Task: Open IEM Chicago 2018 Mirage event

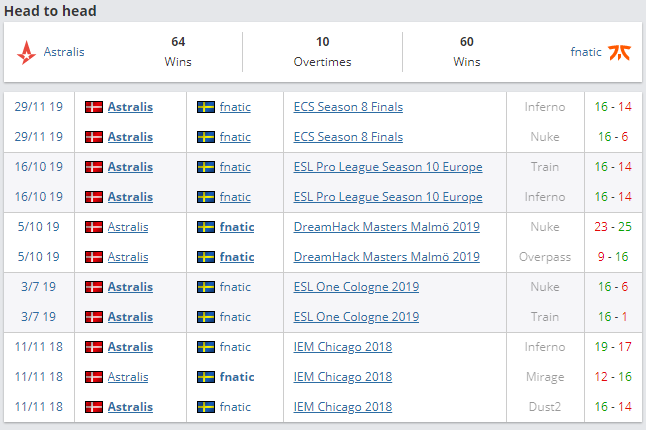Action: click(x=342, y=377)
